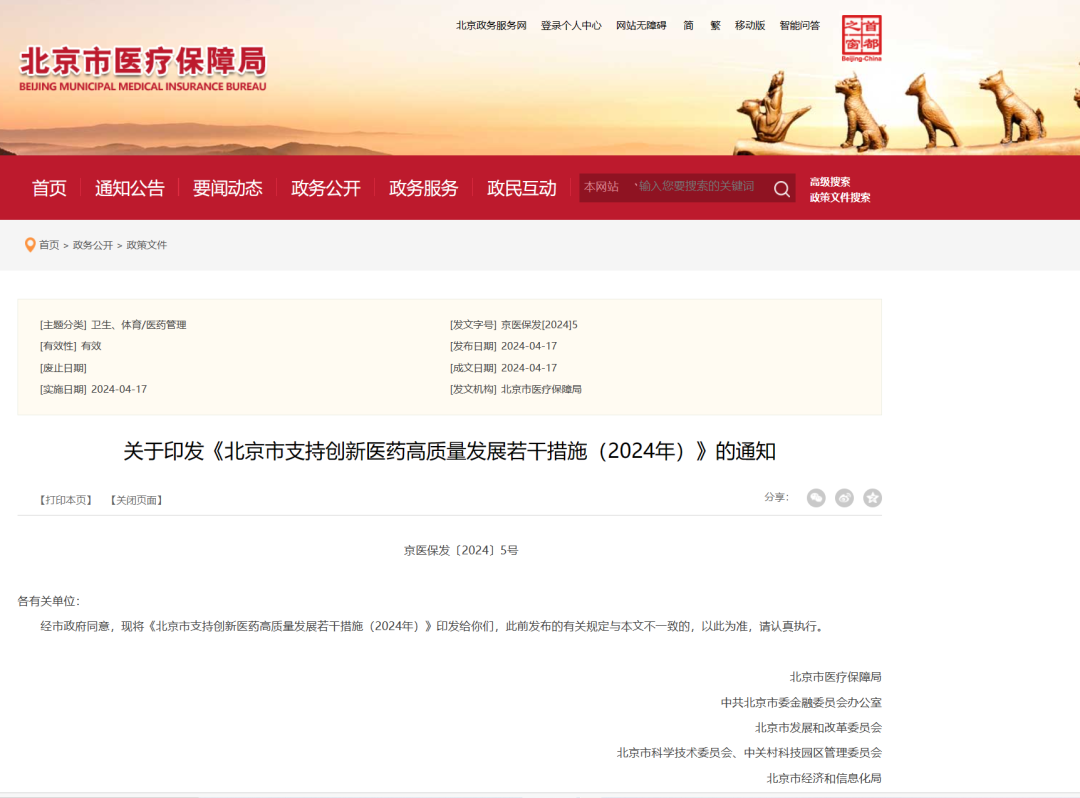The height and width of the screenshot is (798, 1080).
Task: Click the signature line 北京市经济和信息化局
Action: pyautogui.click(x=824, y=779)
